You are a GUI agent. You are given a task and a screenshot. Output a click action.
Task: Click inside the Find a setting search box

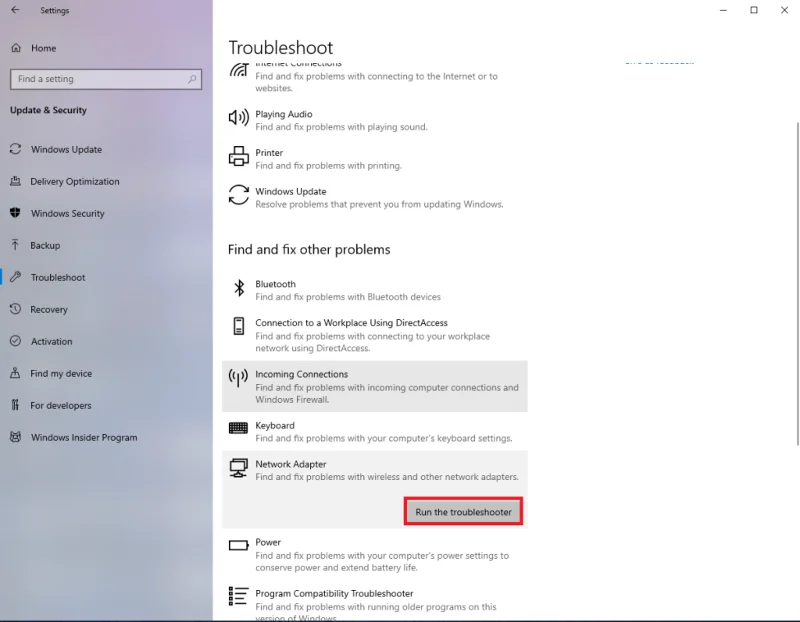(100, 78)
